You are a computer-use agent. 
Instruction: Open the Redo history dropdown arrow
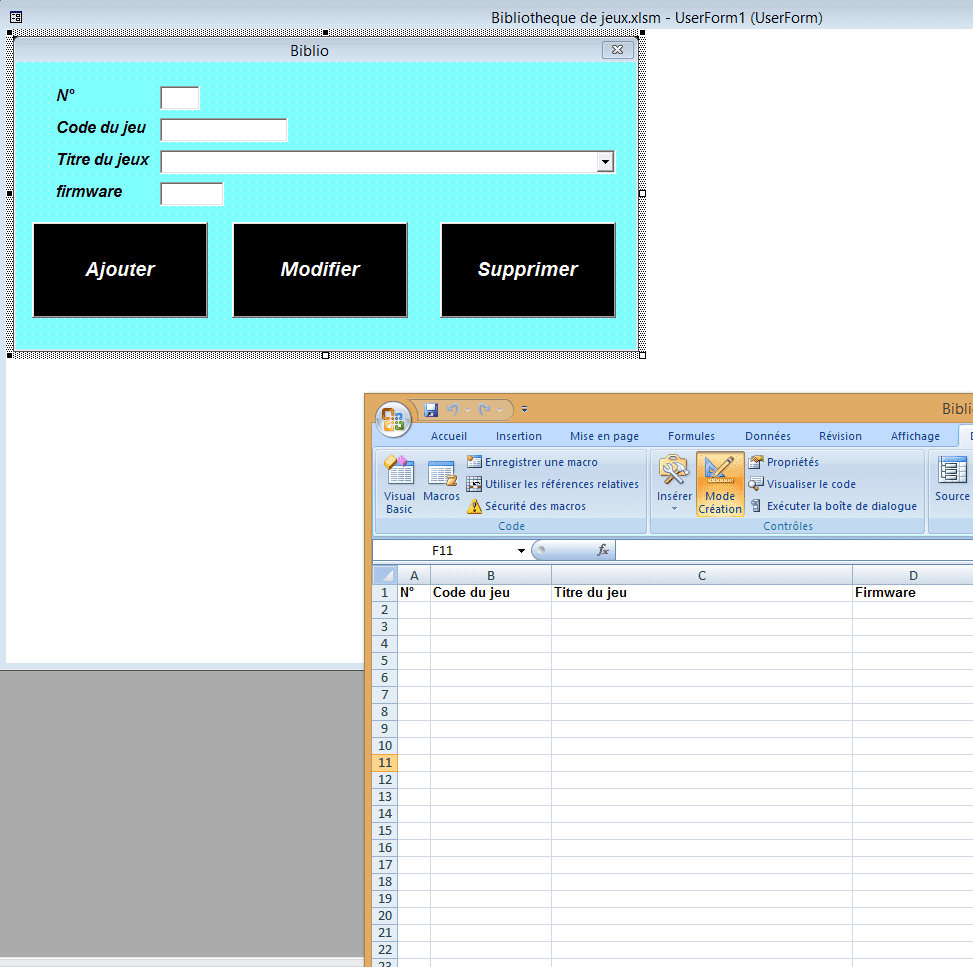500,410
